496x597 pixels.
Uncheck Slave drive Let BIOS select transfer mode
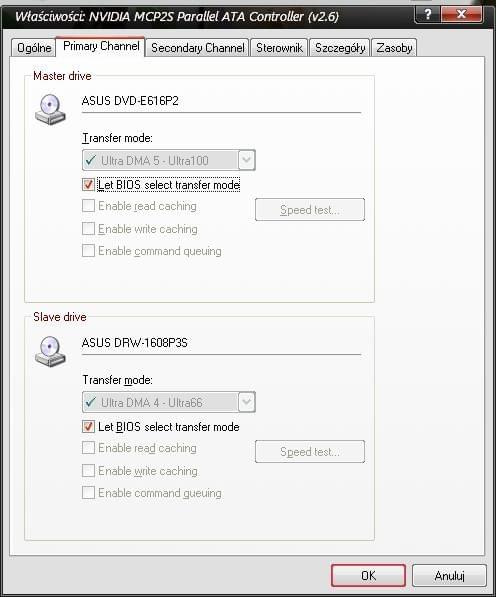click(x=88, y=426)
